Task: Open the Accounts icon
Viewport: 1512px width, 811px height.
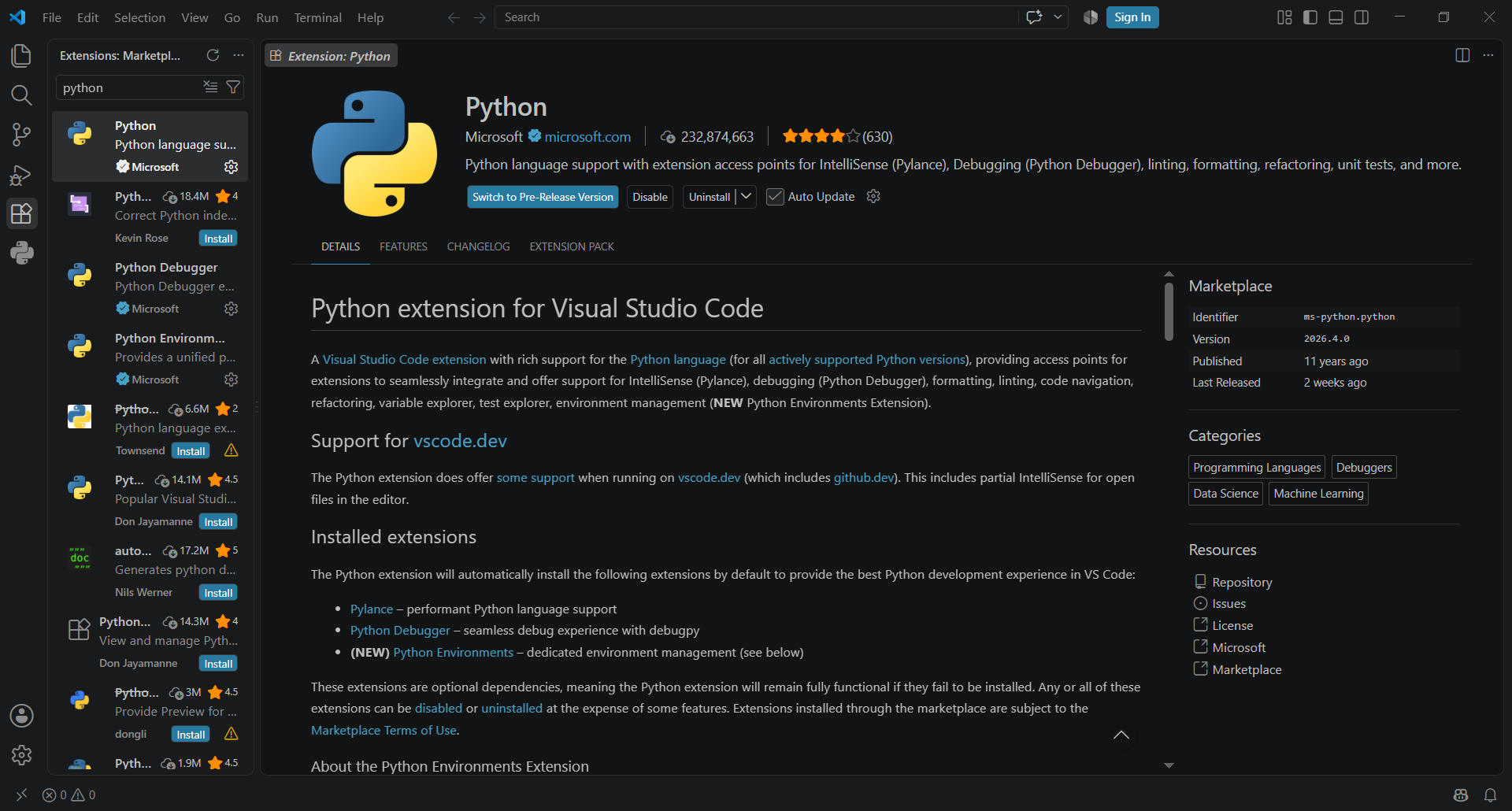Action: point(21,716)
